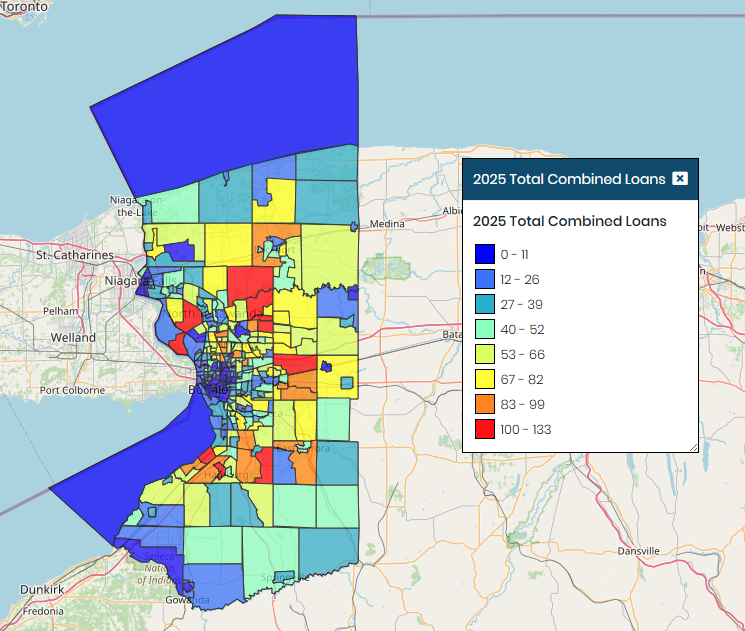The image size is (745, 631).
Task: Click the mint 40 - 52 legend swatch
Action: (x=485, y=329)
